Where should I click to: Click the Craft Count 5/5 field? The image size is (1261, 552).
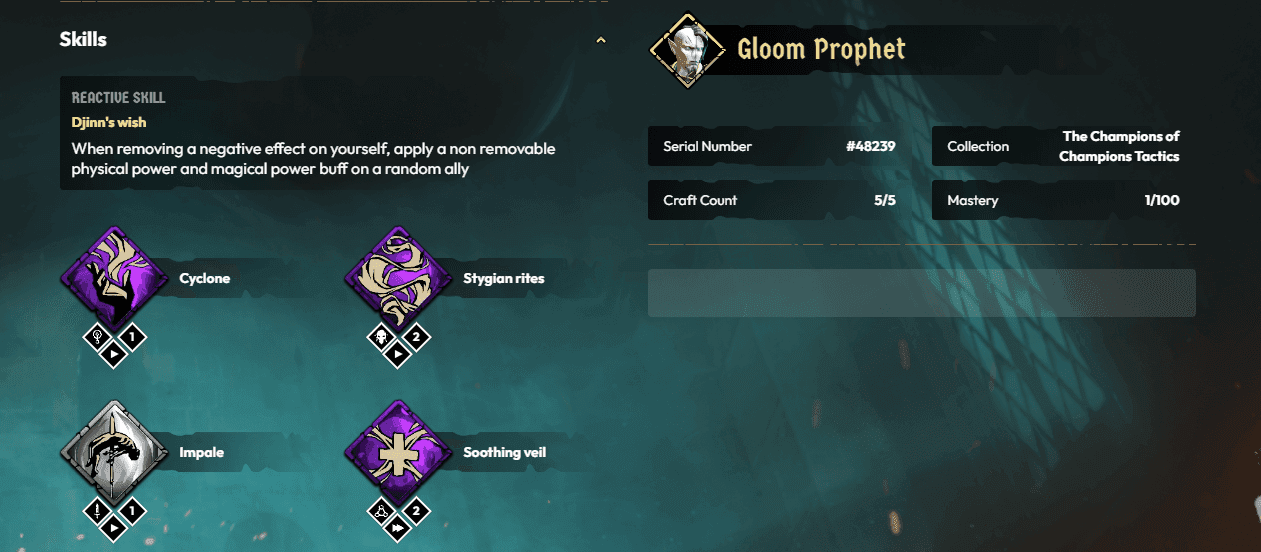[779, 200]
